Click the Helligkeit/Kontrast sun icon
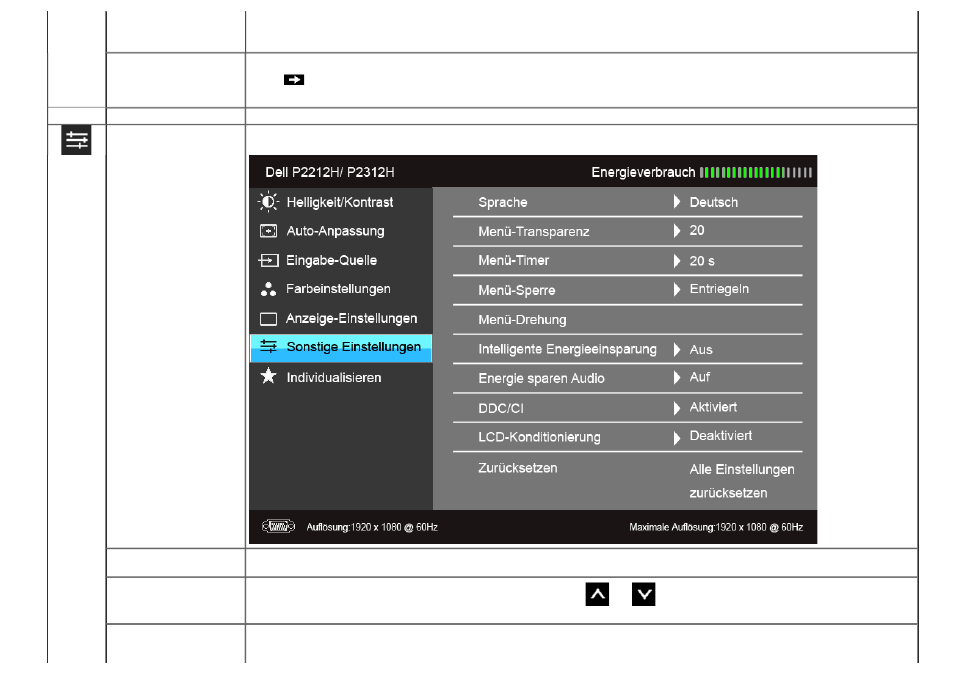Viewport: 954px width, 674px height. [x=268, y=201]
